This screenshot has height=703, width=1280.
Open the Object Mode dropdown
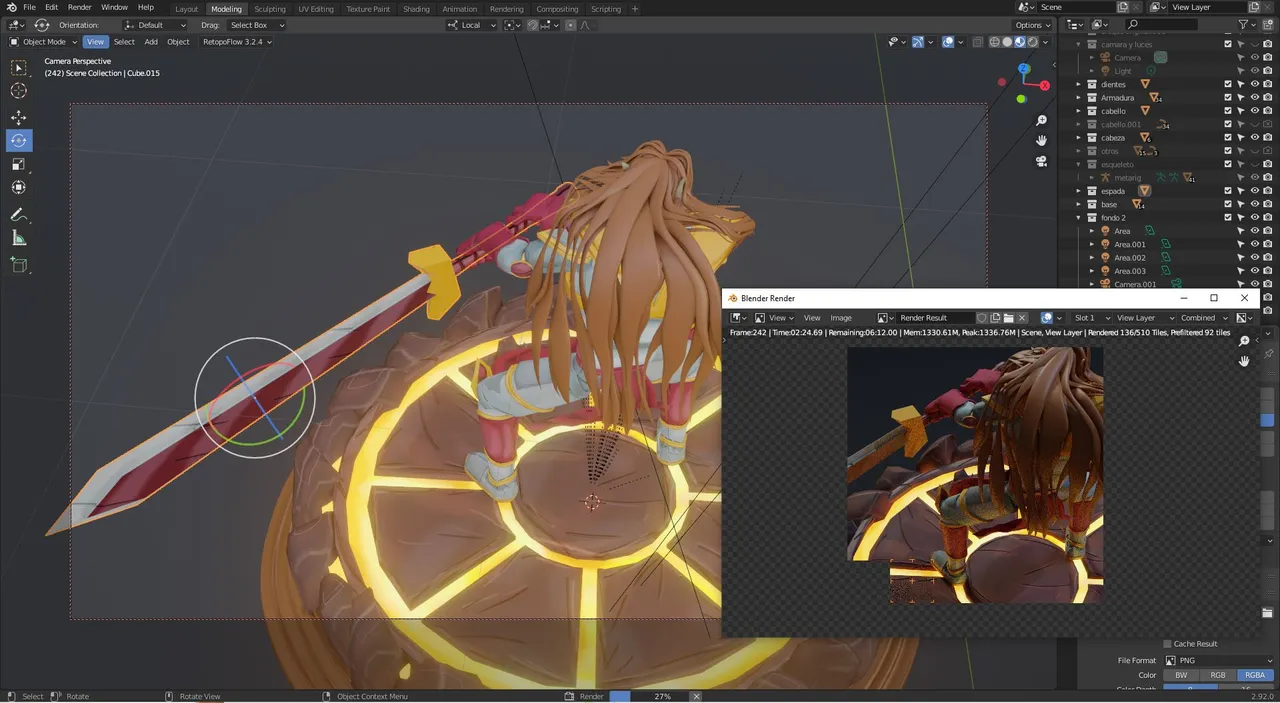pos(41,42)
